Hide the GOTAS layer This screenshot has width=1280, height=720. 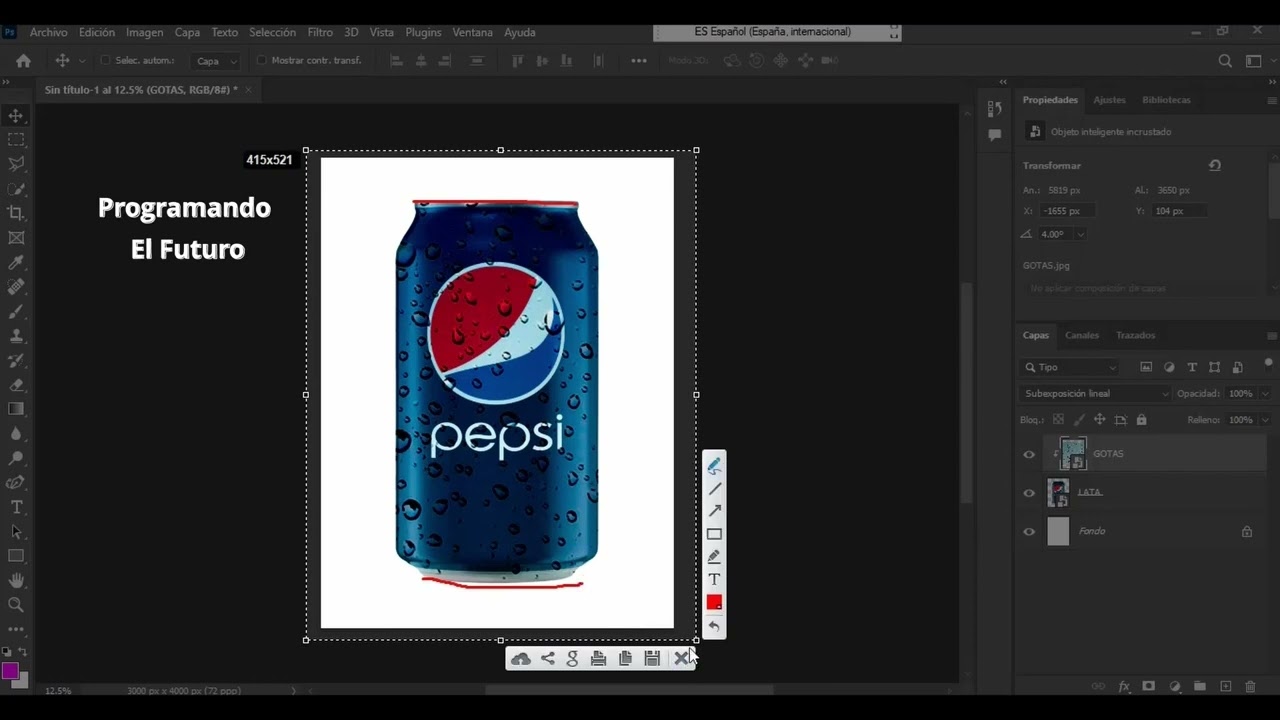[x=1029, y=455]
